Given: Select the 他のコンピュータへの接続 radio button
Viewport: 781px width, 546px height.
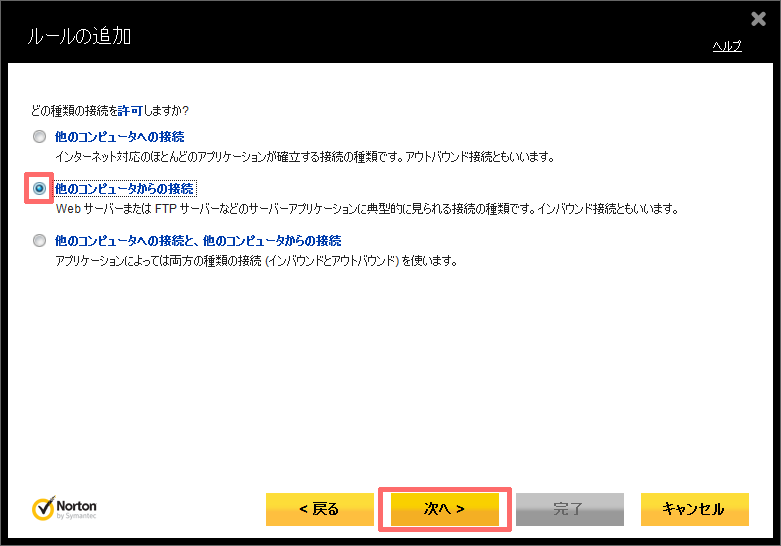Looking at the screenshot, I should pos(39,137).
